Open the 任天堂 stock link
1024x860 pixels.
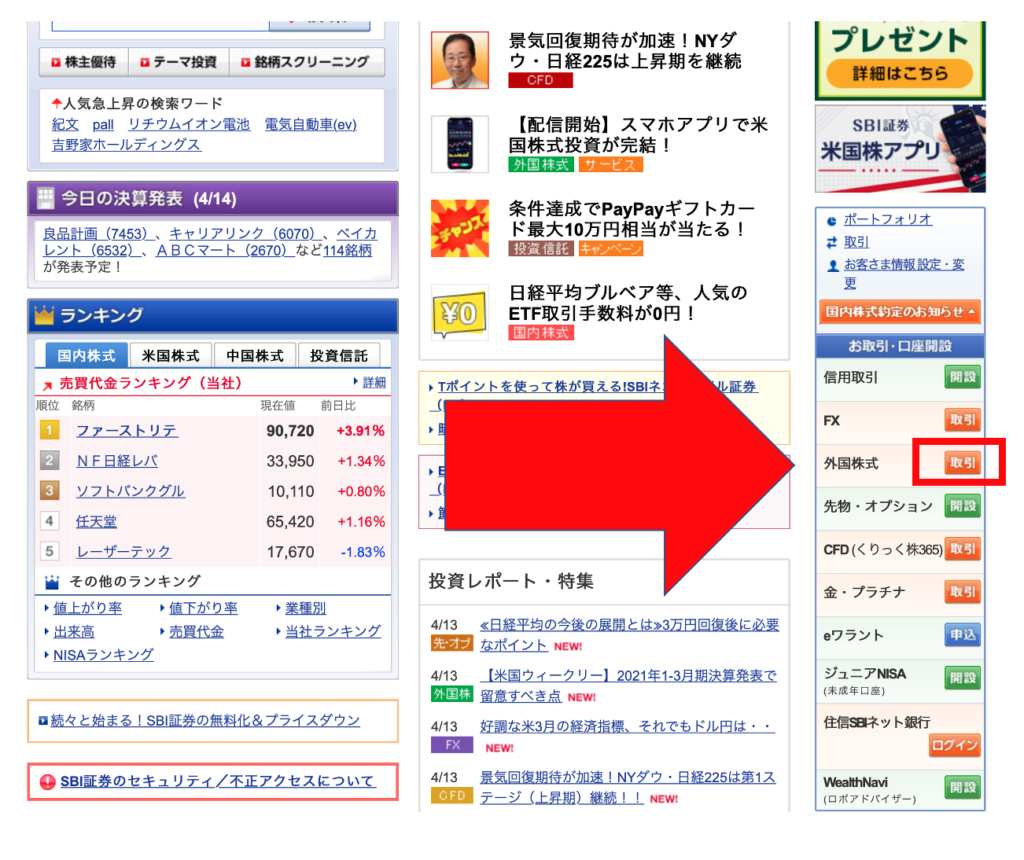point(97,522)
